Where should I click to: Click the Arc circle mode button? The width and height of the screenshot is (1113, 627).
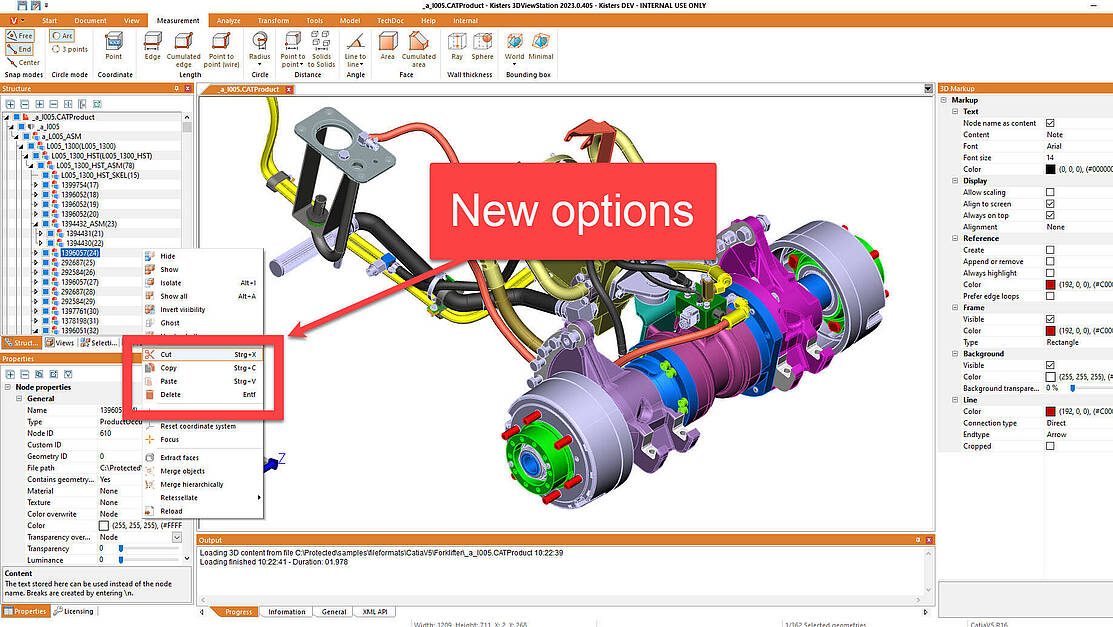tap(62, 36)
